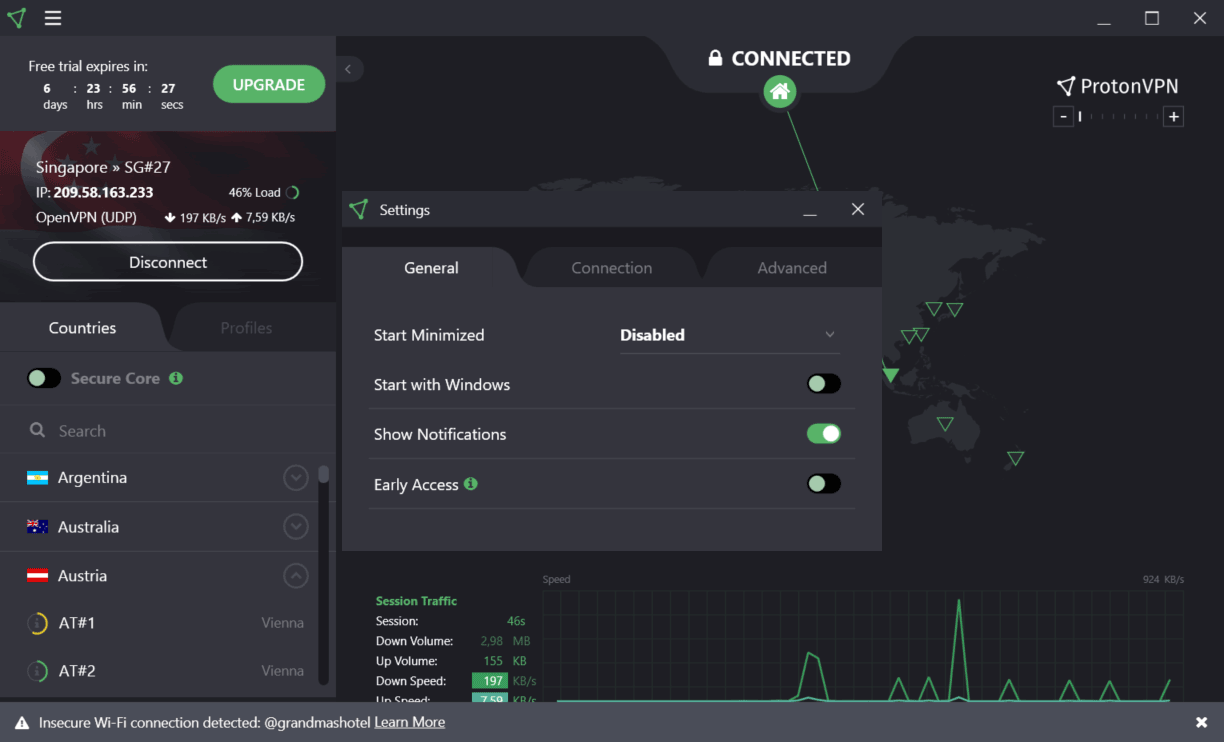
Task: Open the Start Minimized dropdown
Action: point(729,335)
